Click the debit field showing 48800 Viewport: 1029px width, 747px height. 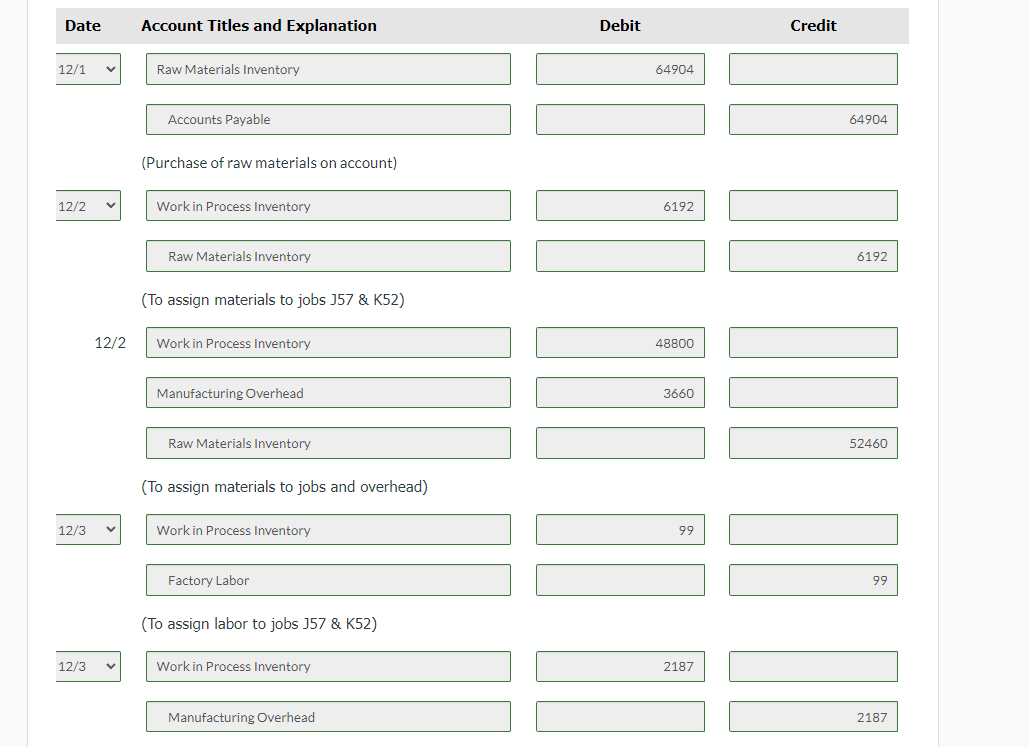[620, 343]
